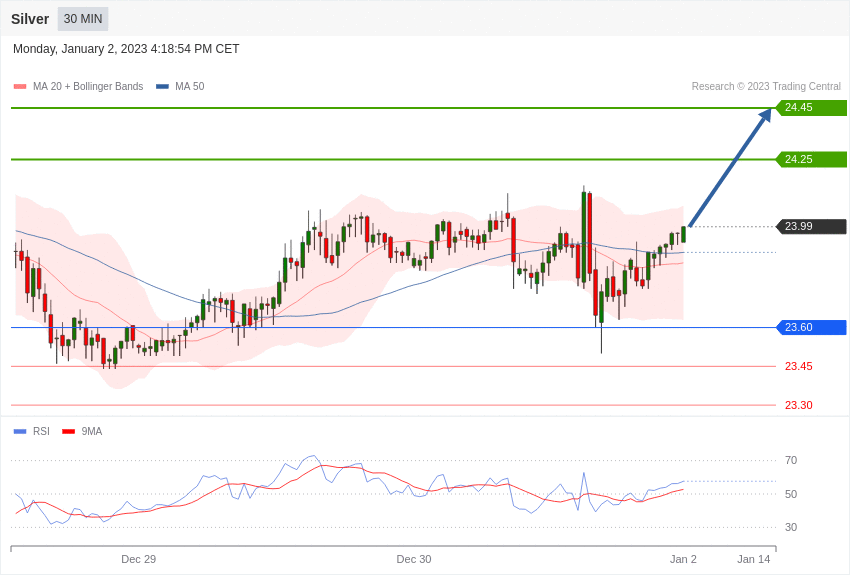Click the 23.45 red support label
The width and height of the screenshot is (850, 576).
(x=799, y=366)
